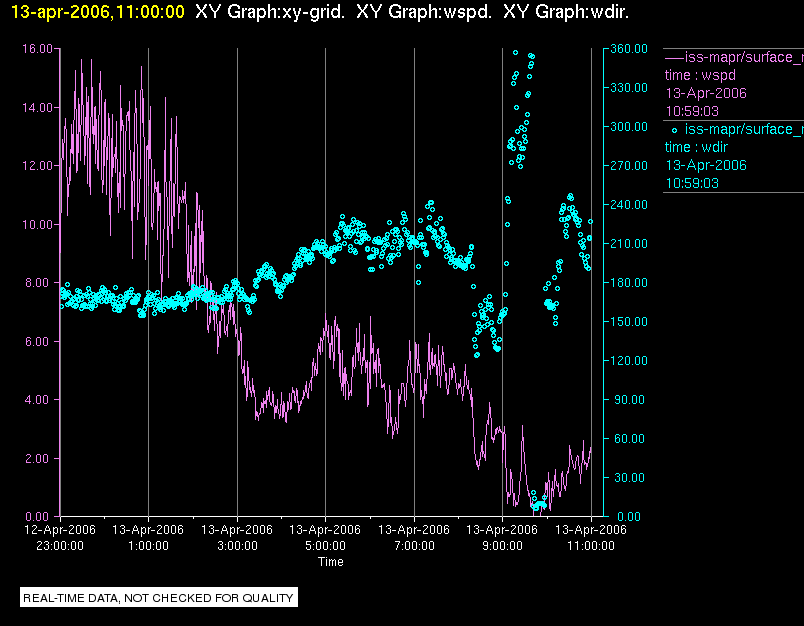Click the 330.00 wind direction axis label
The width and height of the screenshot is (804, 626).
click(x=629, y=88)
